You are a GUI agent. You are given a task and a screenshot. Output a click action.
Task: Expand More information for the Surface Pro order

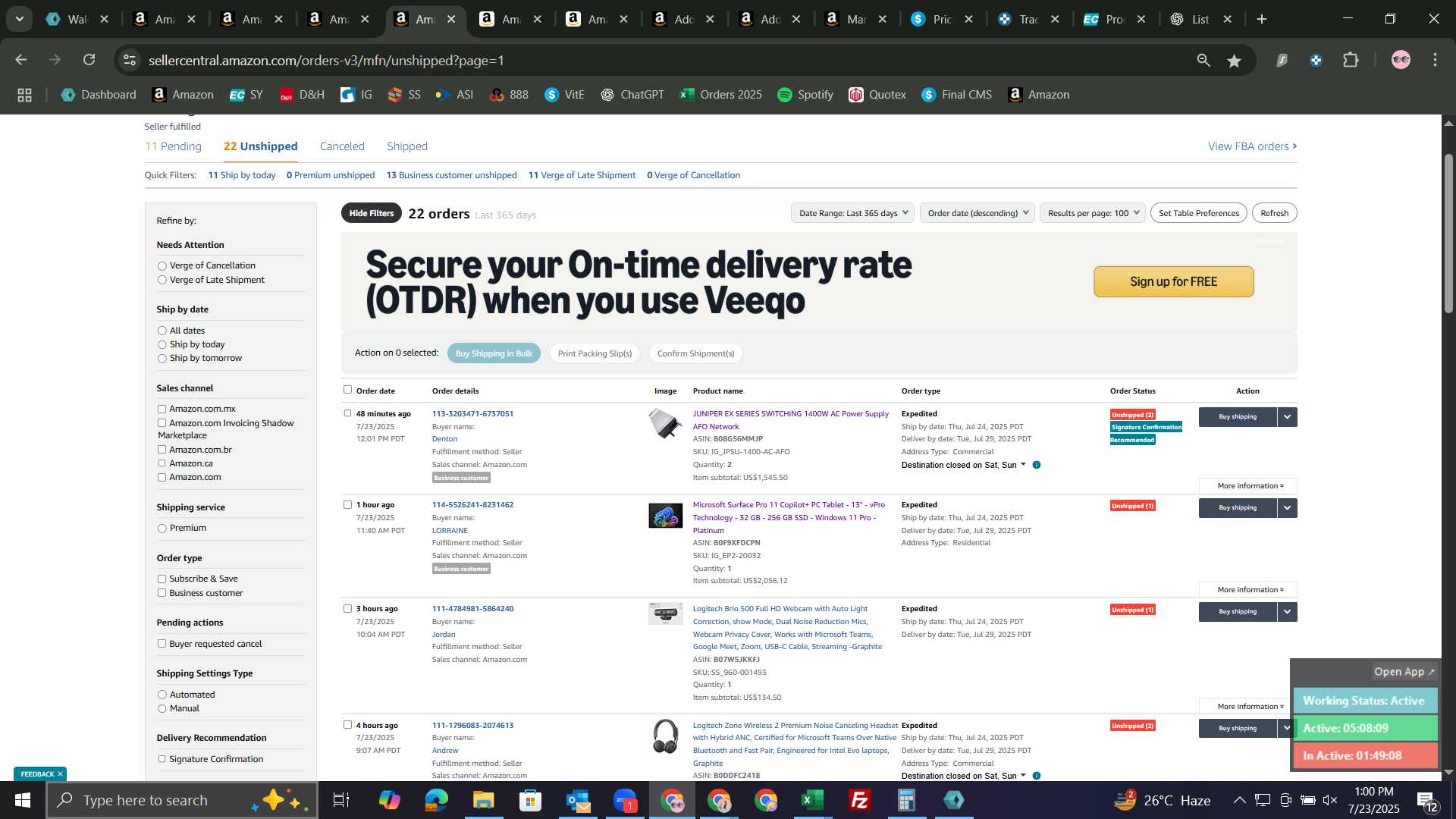1248,590
